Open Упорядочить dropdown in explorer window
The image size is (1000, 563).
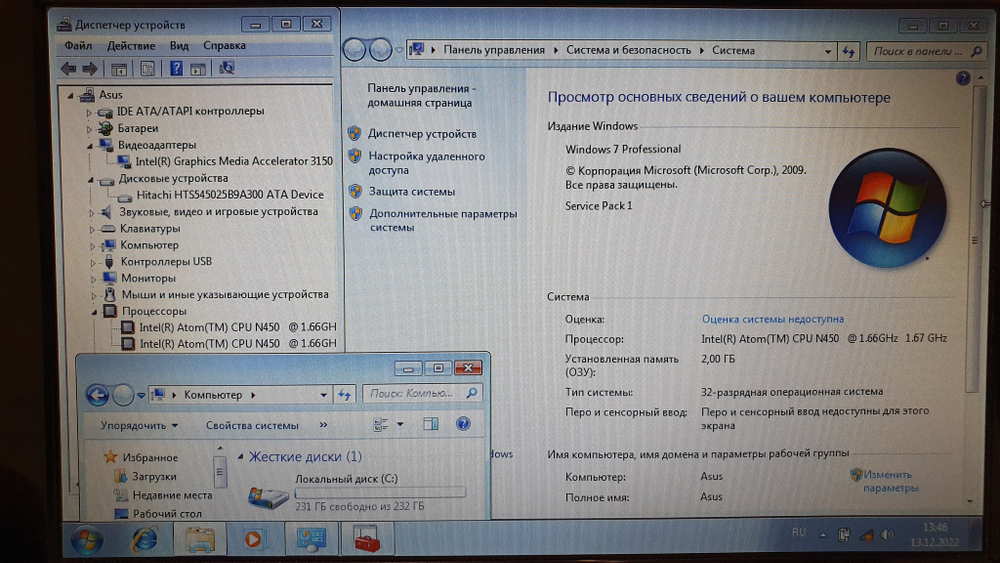(x=139, y=425)
